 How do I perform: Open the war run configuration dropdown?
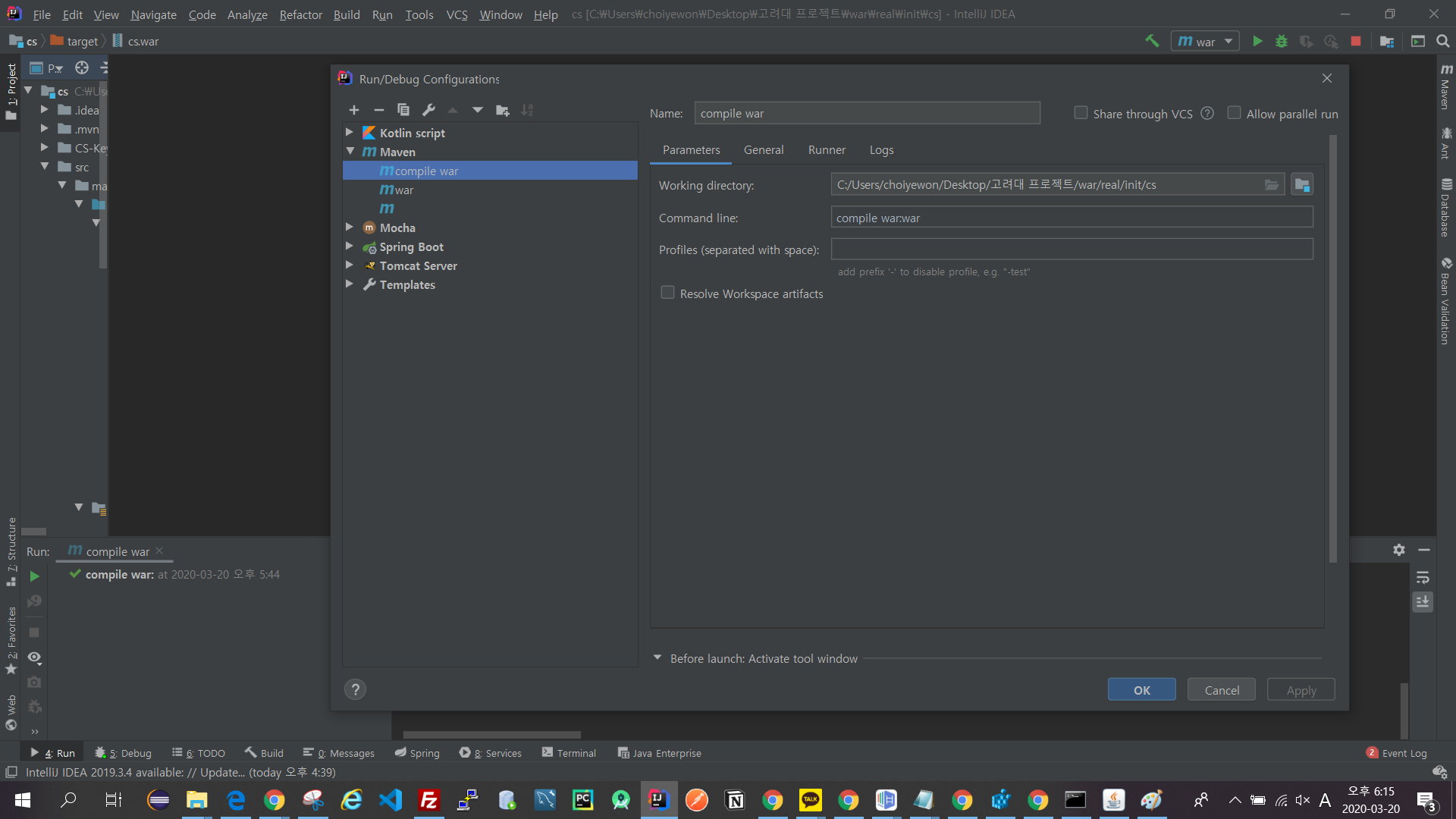tap(1205, 42)
